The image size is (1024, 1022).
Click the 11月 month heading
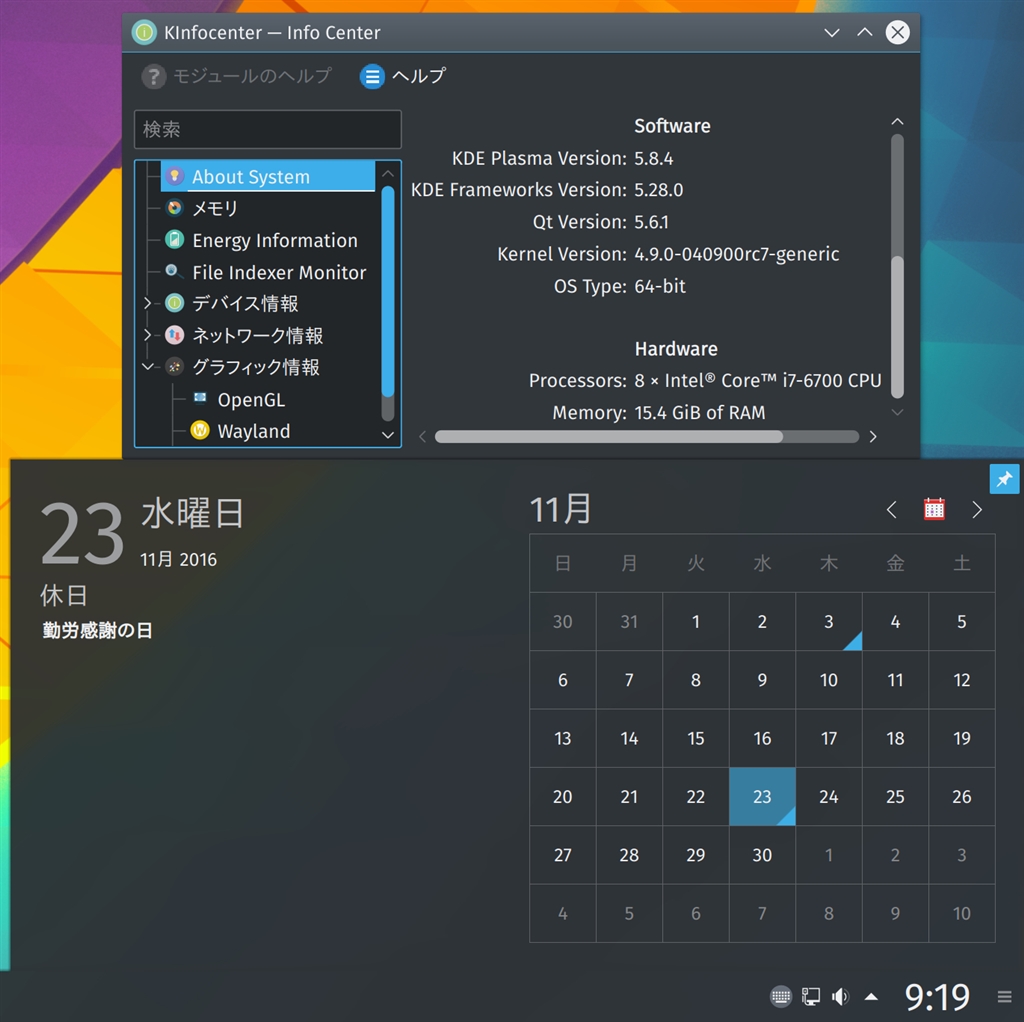[561, 509]
